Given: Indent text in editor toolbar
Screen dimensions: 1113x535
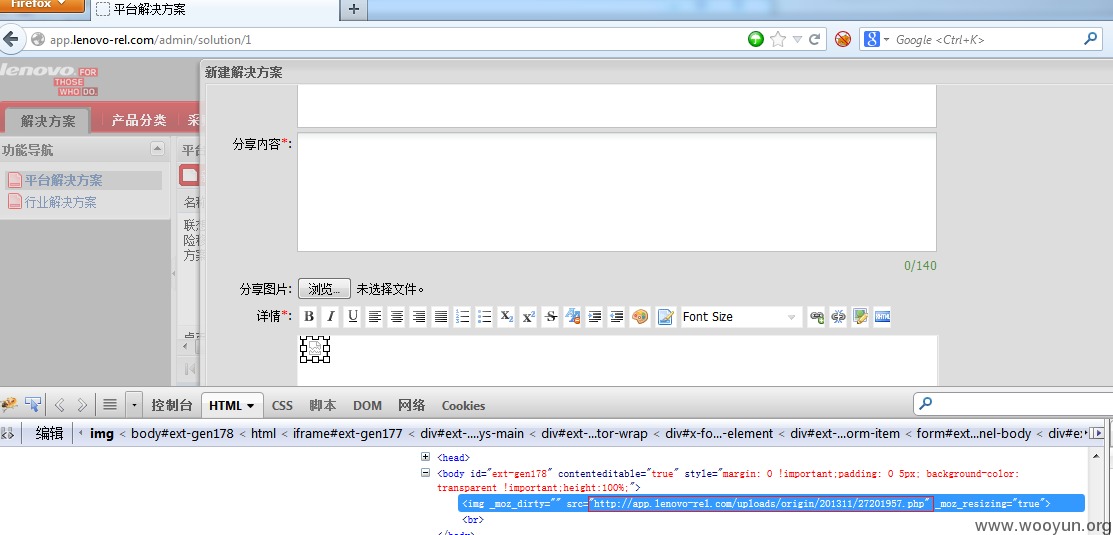Looking at the screenshot, I should [594, 317].
